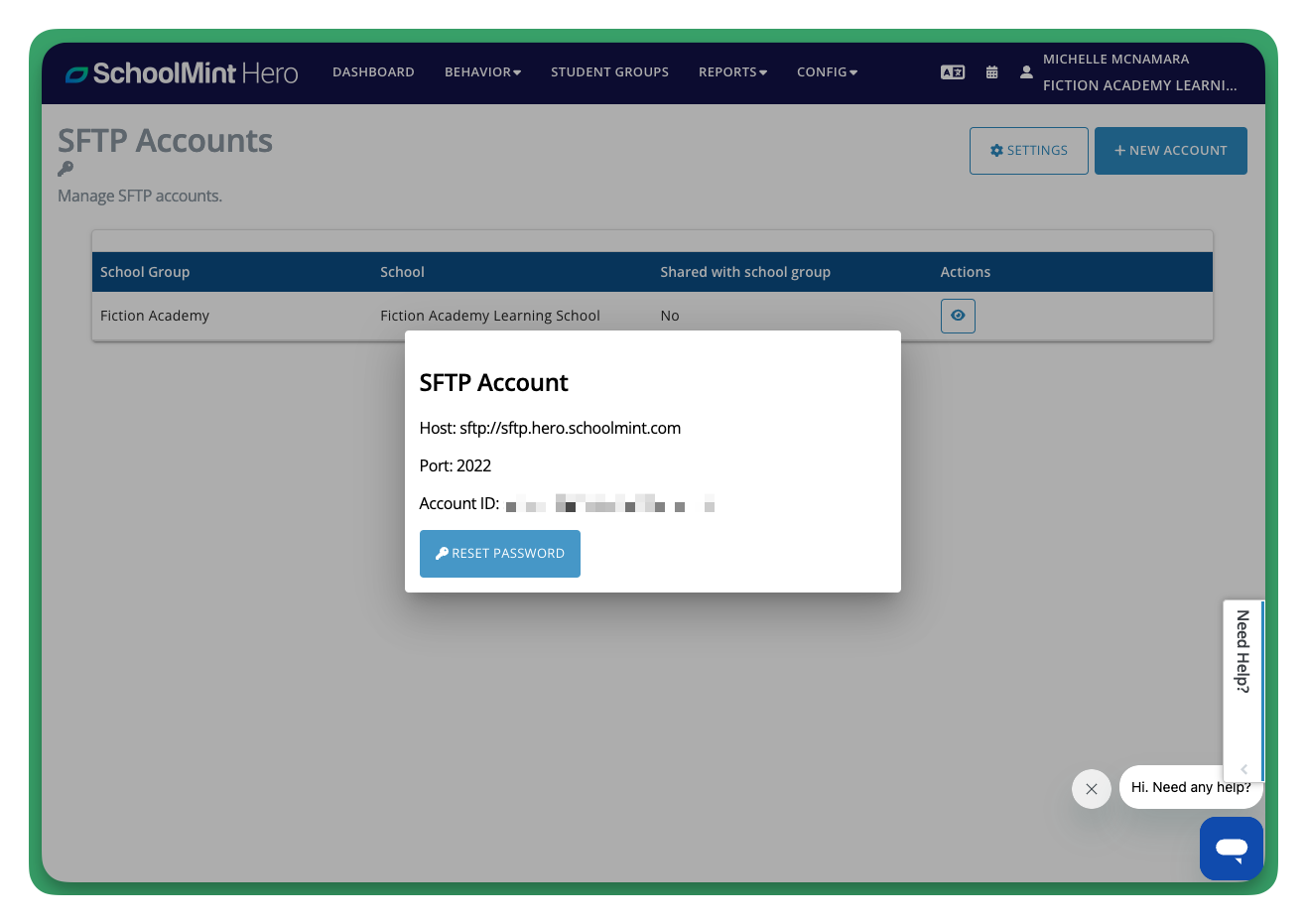The width and height of the screenshot is (1307, 924).
Task: View the Fiction Academy SFTP account eye icon
Action: 958,316
